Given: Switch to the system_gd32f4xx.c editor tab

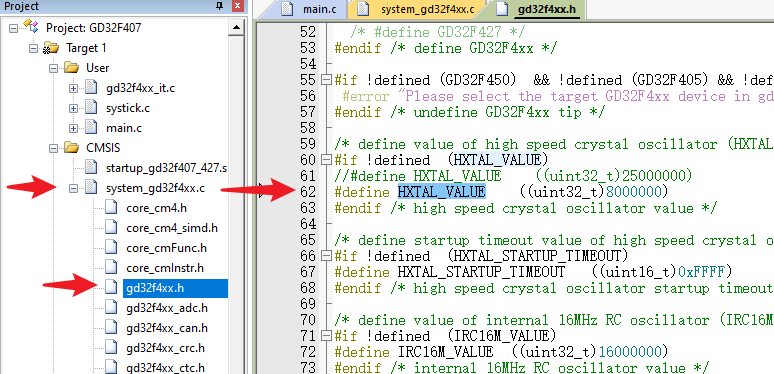Looking at the screenshot, I should (x=416, y=9).
